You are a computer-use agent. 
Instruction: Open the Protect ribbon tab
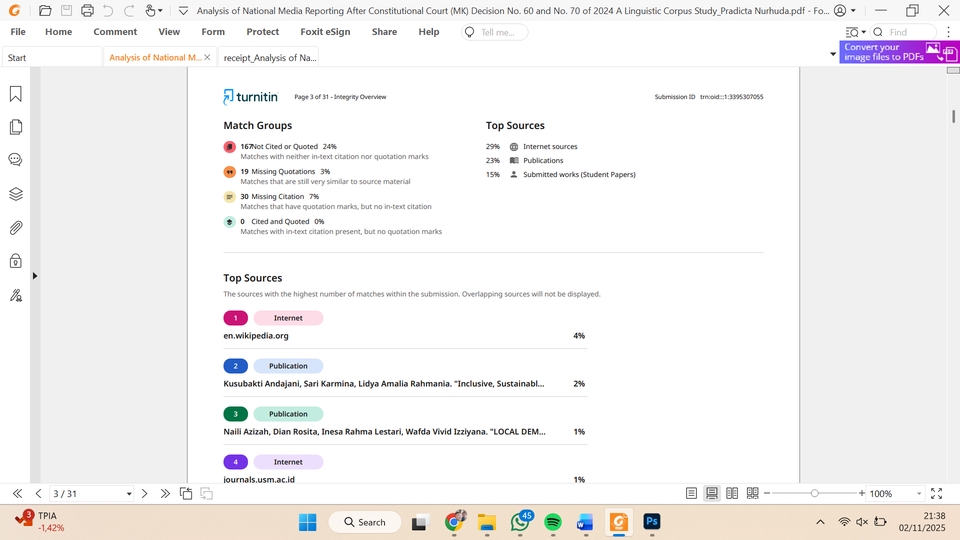tap(262, 32)
